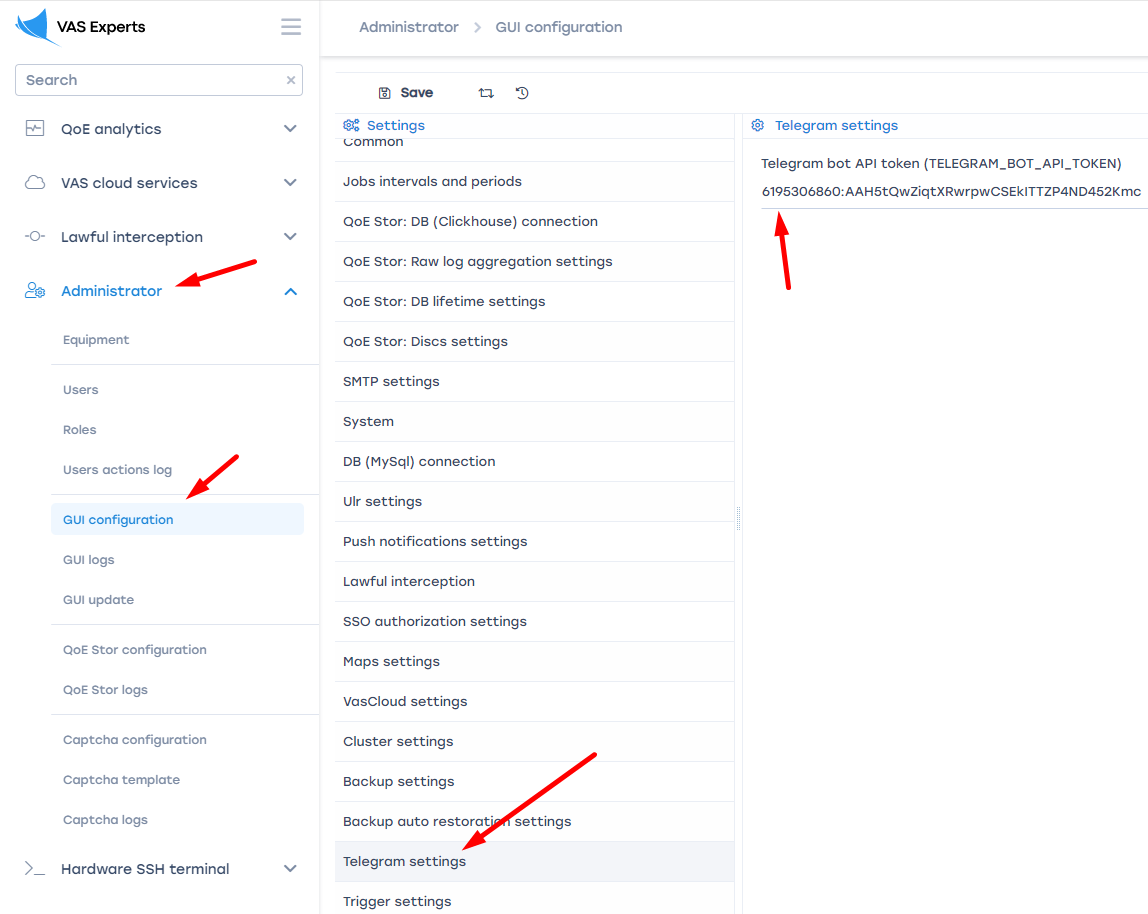Open the history clock icon in toolbar
Screen dimensions: 1148x914
pos(522,93)
